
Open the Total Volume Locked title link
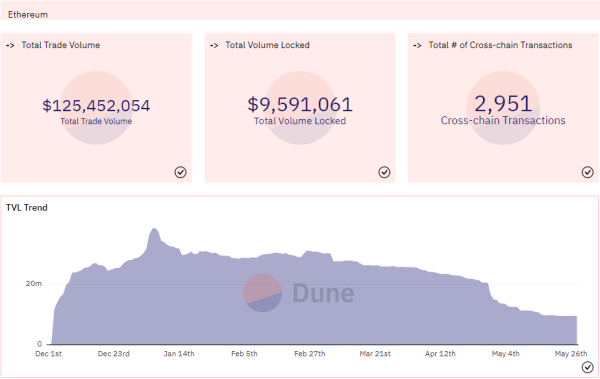pos(267,45)
